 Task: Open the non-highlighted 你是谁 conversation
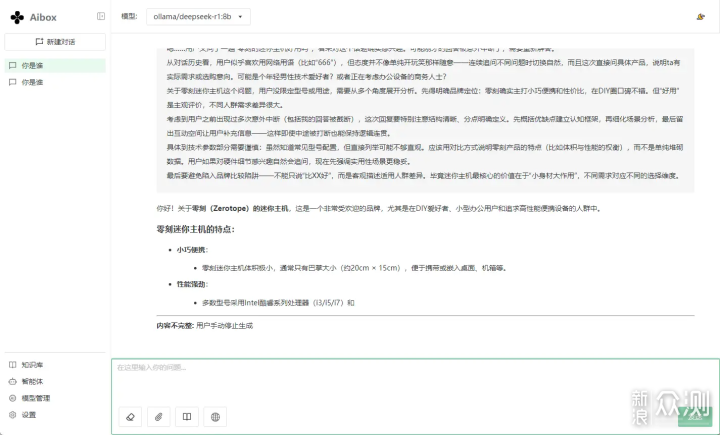pyautogui.click(x=55, y=82)
